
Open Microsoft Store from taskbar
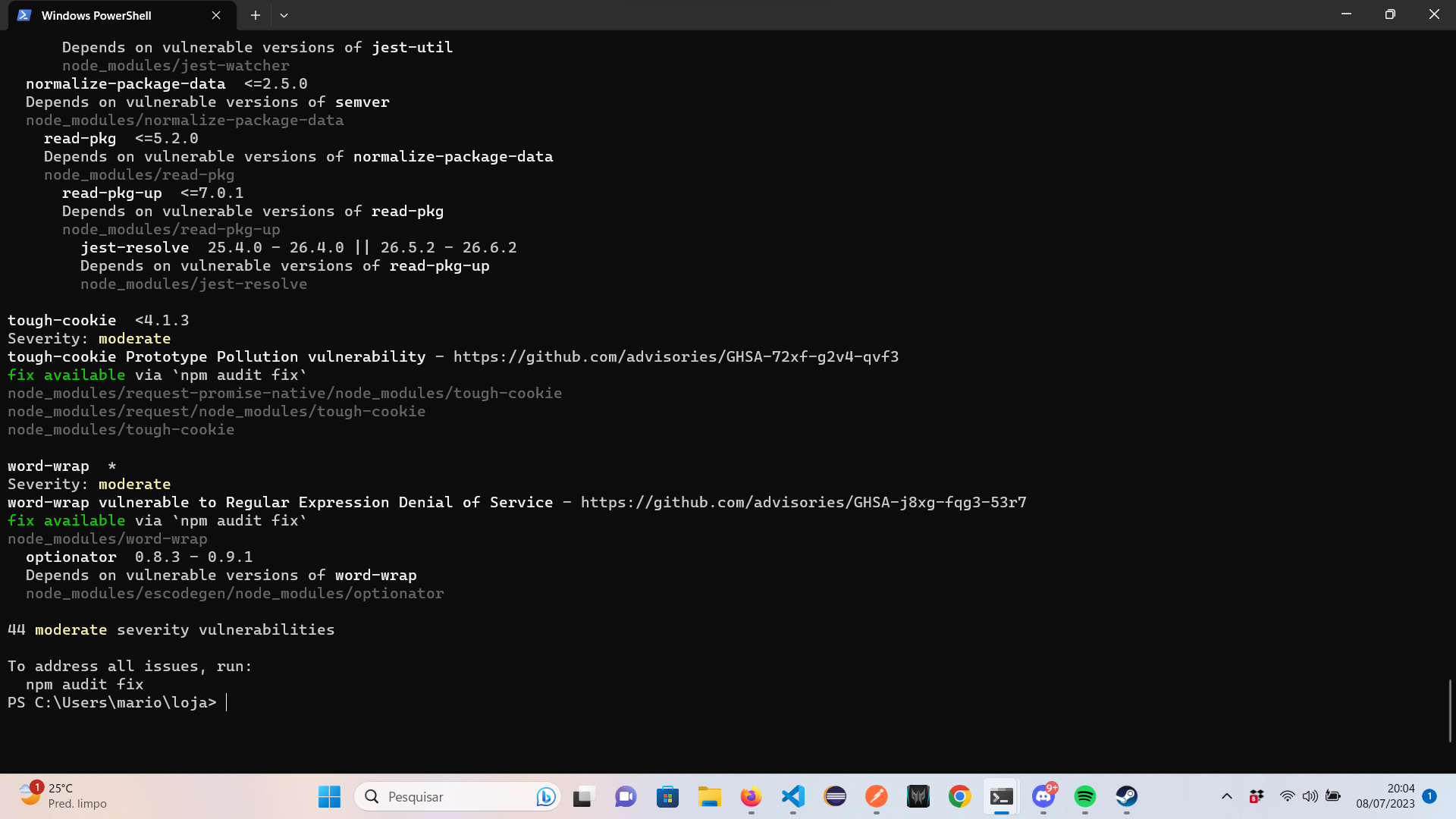pyautogui.click(x=667, y=796)
